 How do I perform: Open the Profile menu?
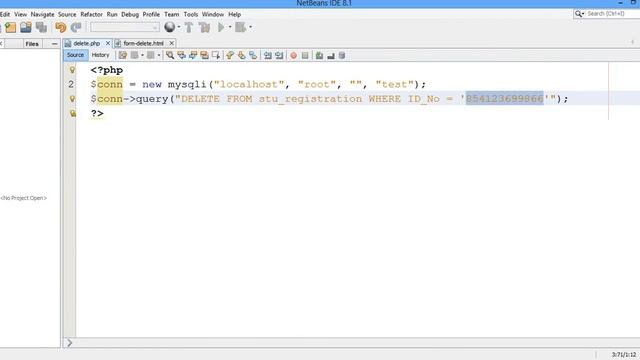(x=151, y=14)
